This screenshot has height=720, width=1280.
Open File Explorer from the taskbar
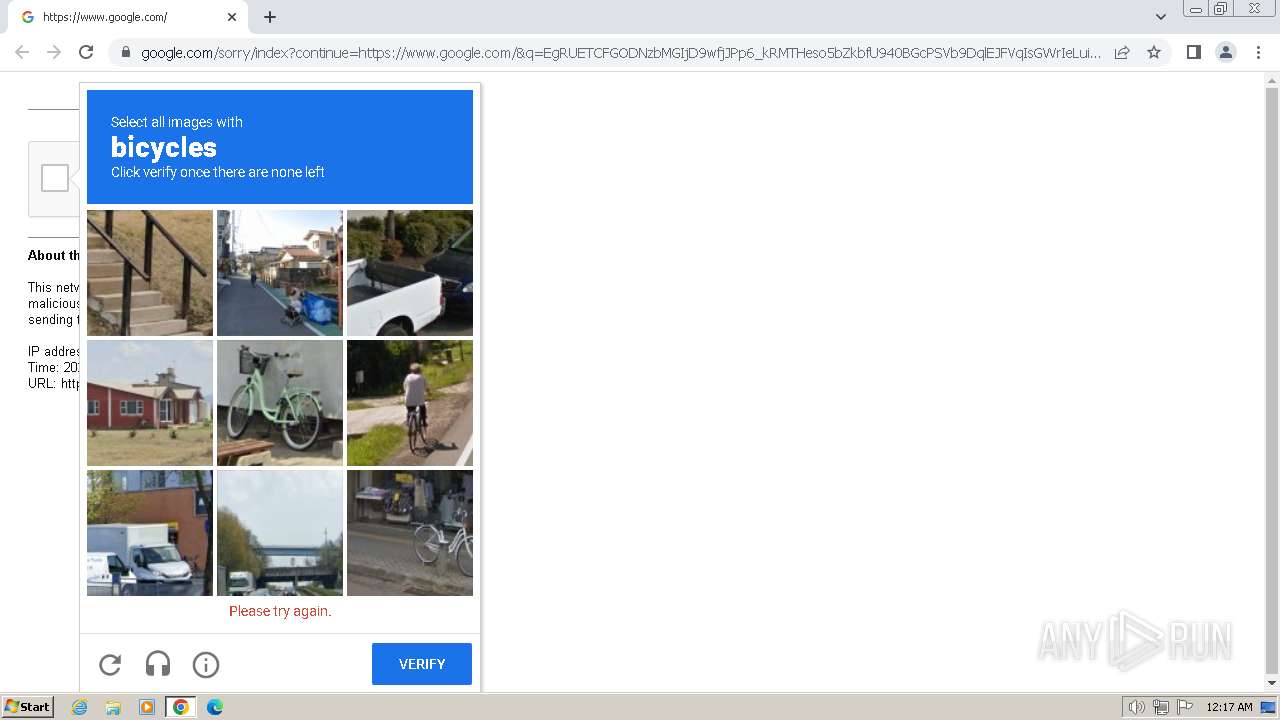coord(113,707)
